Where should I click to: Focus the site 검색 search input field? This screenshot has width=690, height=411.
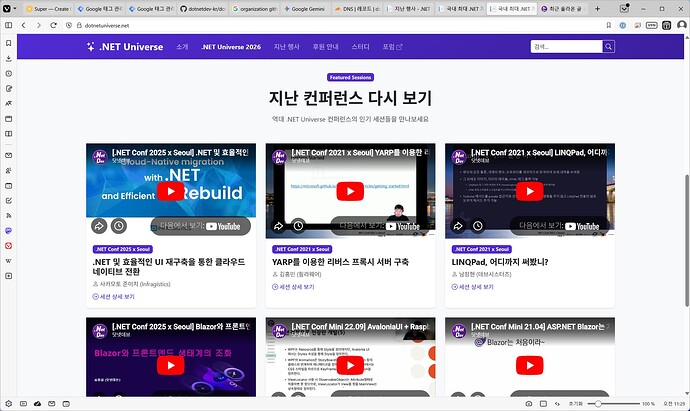tap(567, 46)
